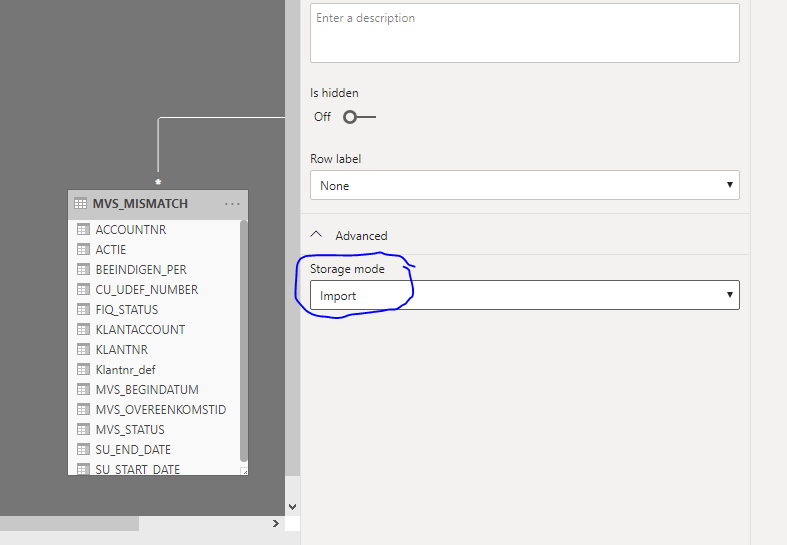
Task: Click column icon beside ACCOUNTNR
Action: 83,229
